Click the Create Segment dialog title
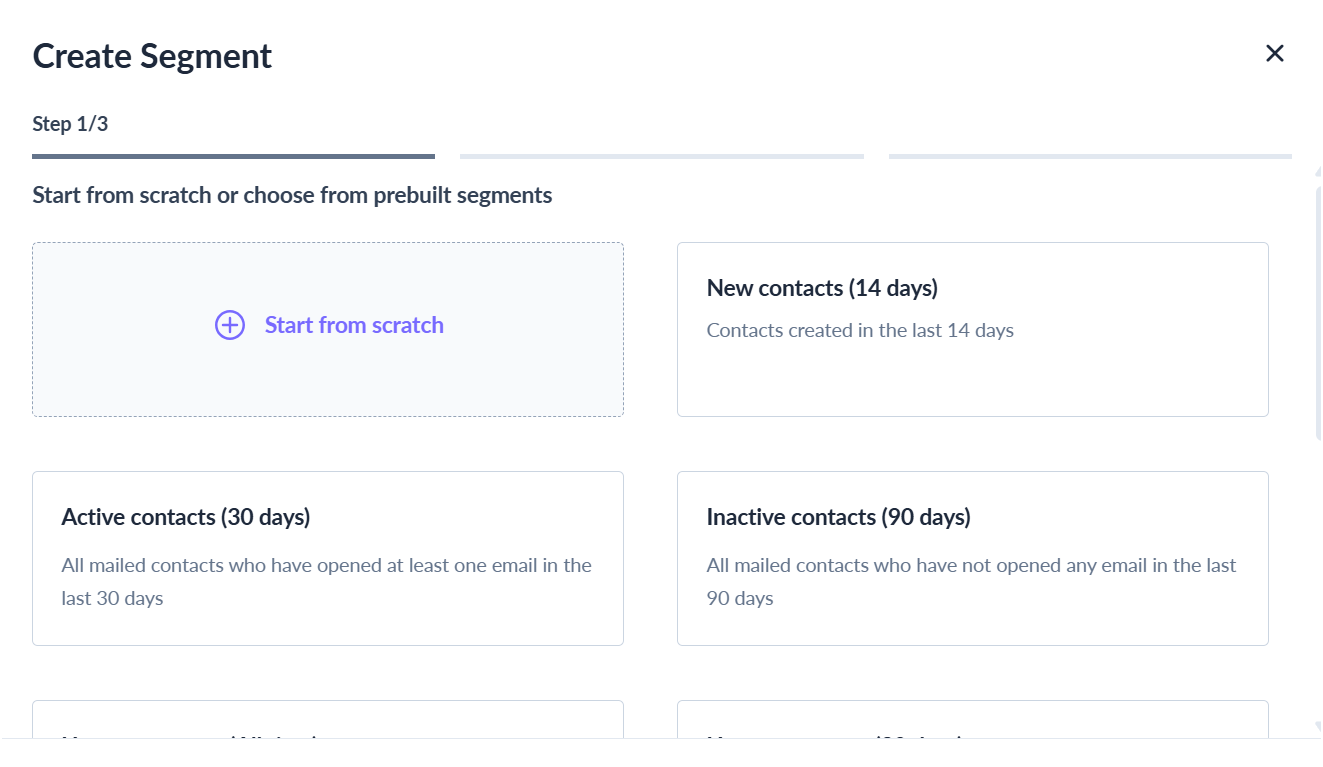Screen dimensions: 1323x767 pyautogui.click(x=152, y=56)
